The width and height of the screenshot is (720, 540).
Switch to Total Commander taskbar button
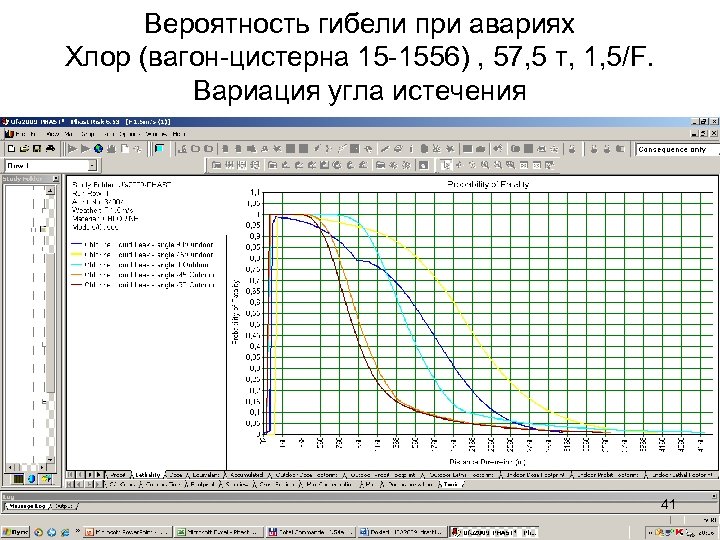click(x=311, y=532)
